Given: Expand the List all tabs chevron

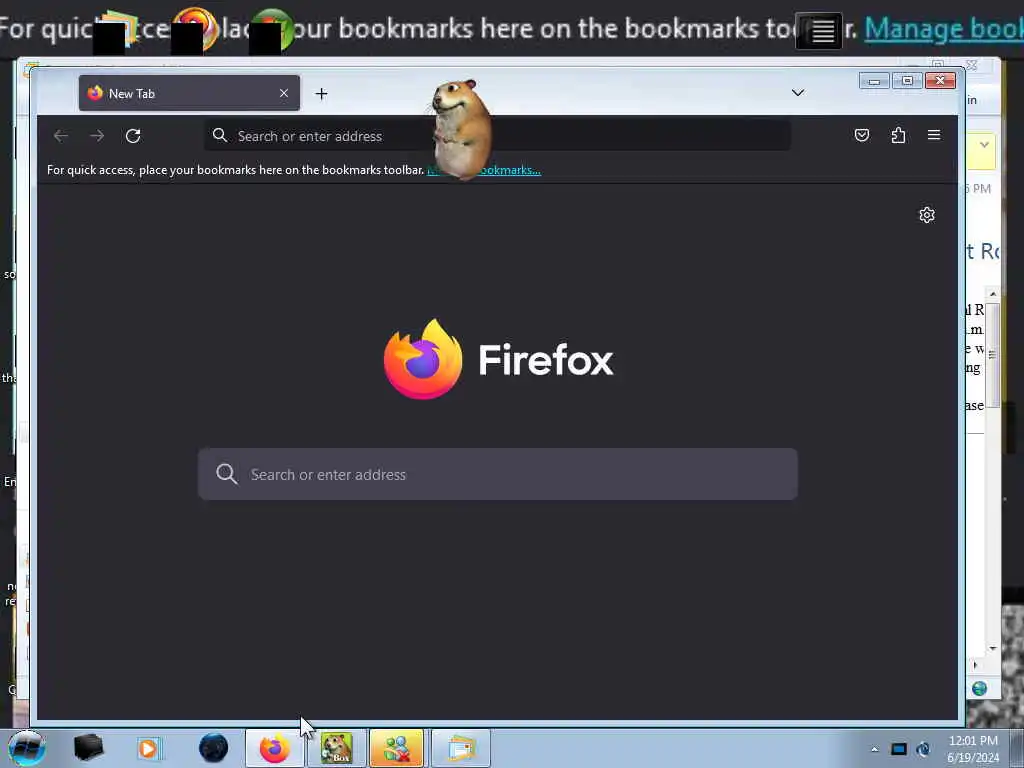Looking at the screenshot, I should coord(797,93).
